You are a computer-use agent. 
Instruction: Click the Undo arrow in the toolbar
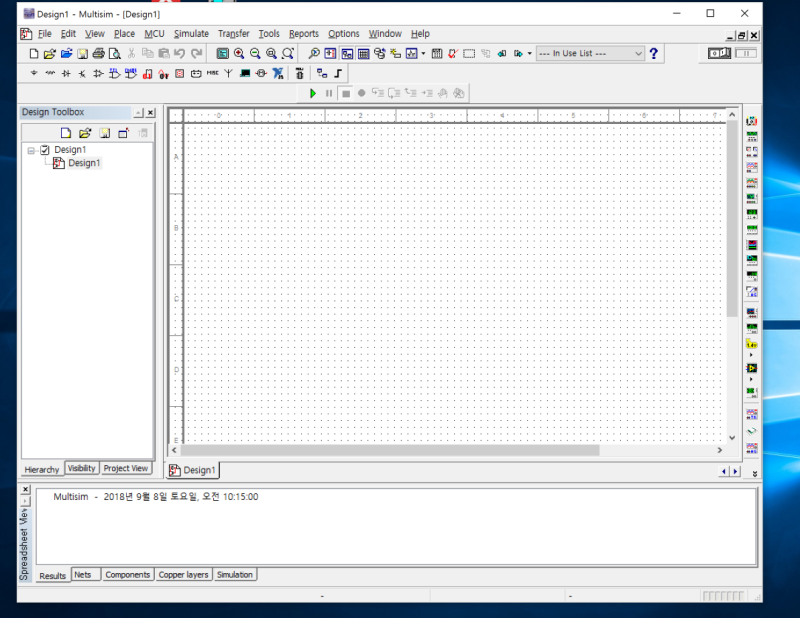click(x=180, y=54)
